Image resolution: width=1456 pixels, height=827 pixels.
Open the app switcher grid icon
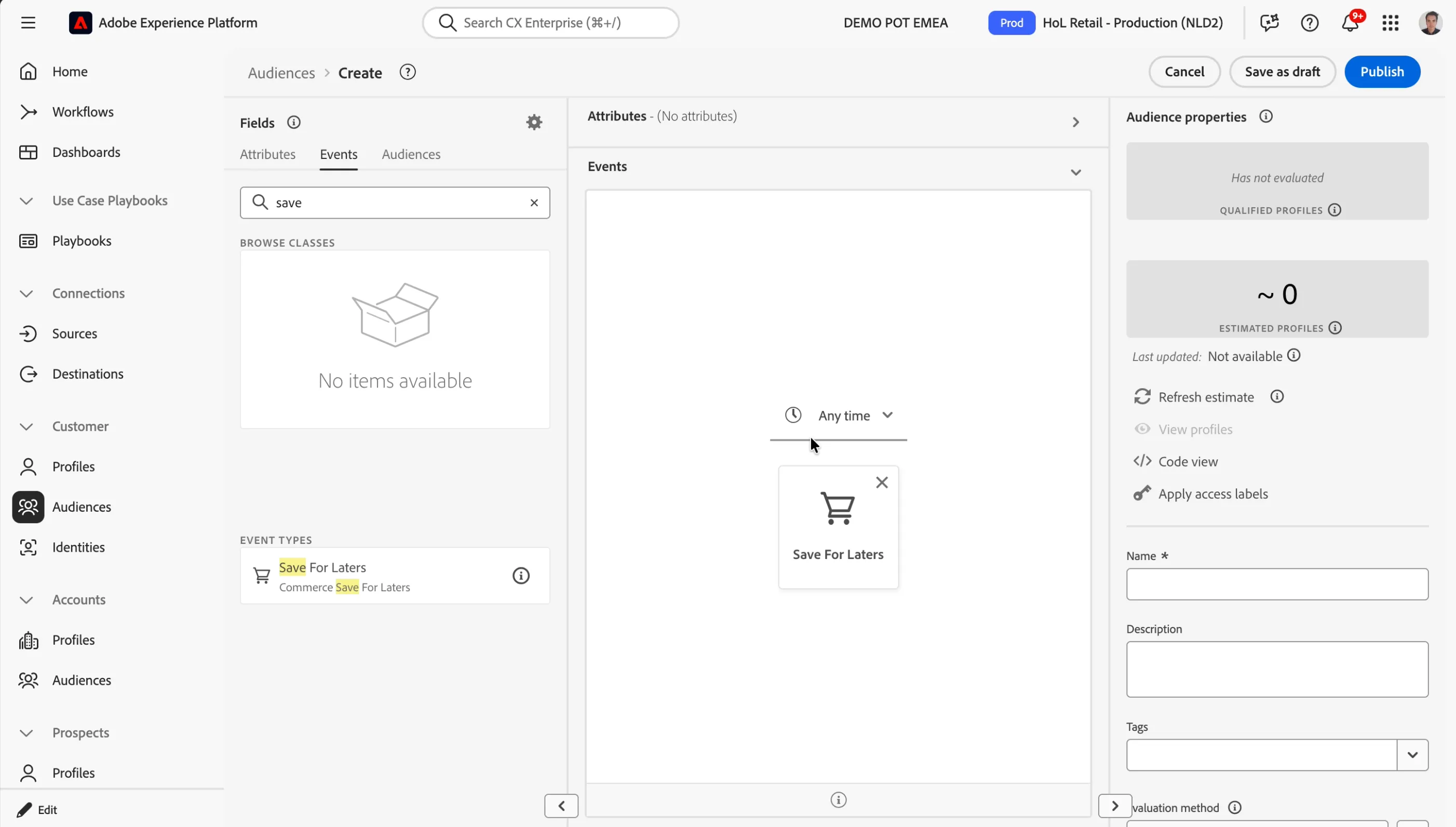pyautogui.click(x=1390, y=23)
